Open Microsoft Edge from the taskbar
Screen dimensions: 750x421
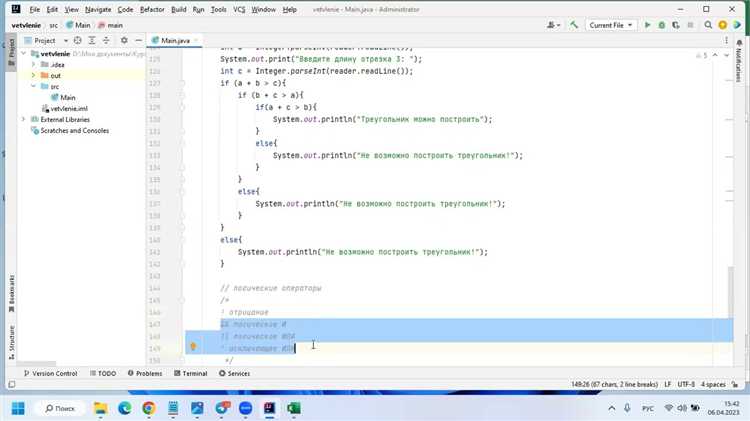tap(125, 408)
